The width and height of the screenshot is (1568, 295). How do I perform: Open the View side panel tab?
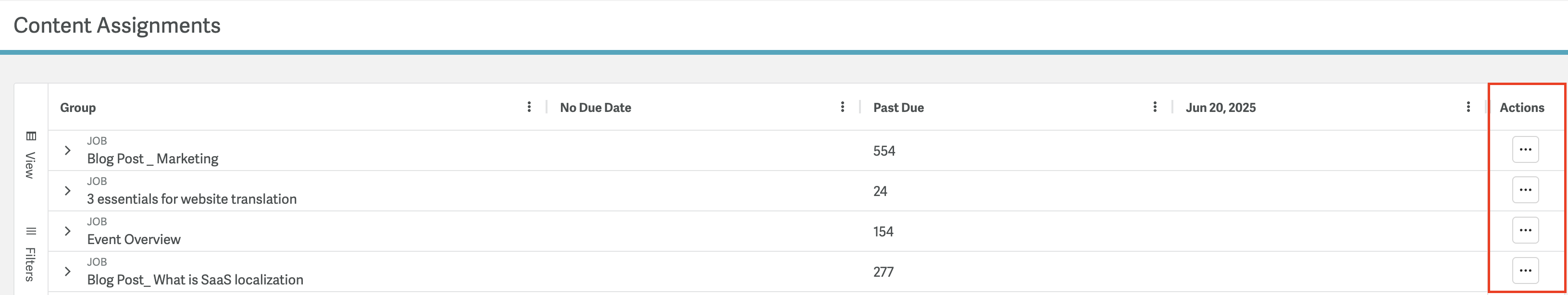30,155
